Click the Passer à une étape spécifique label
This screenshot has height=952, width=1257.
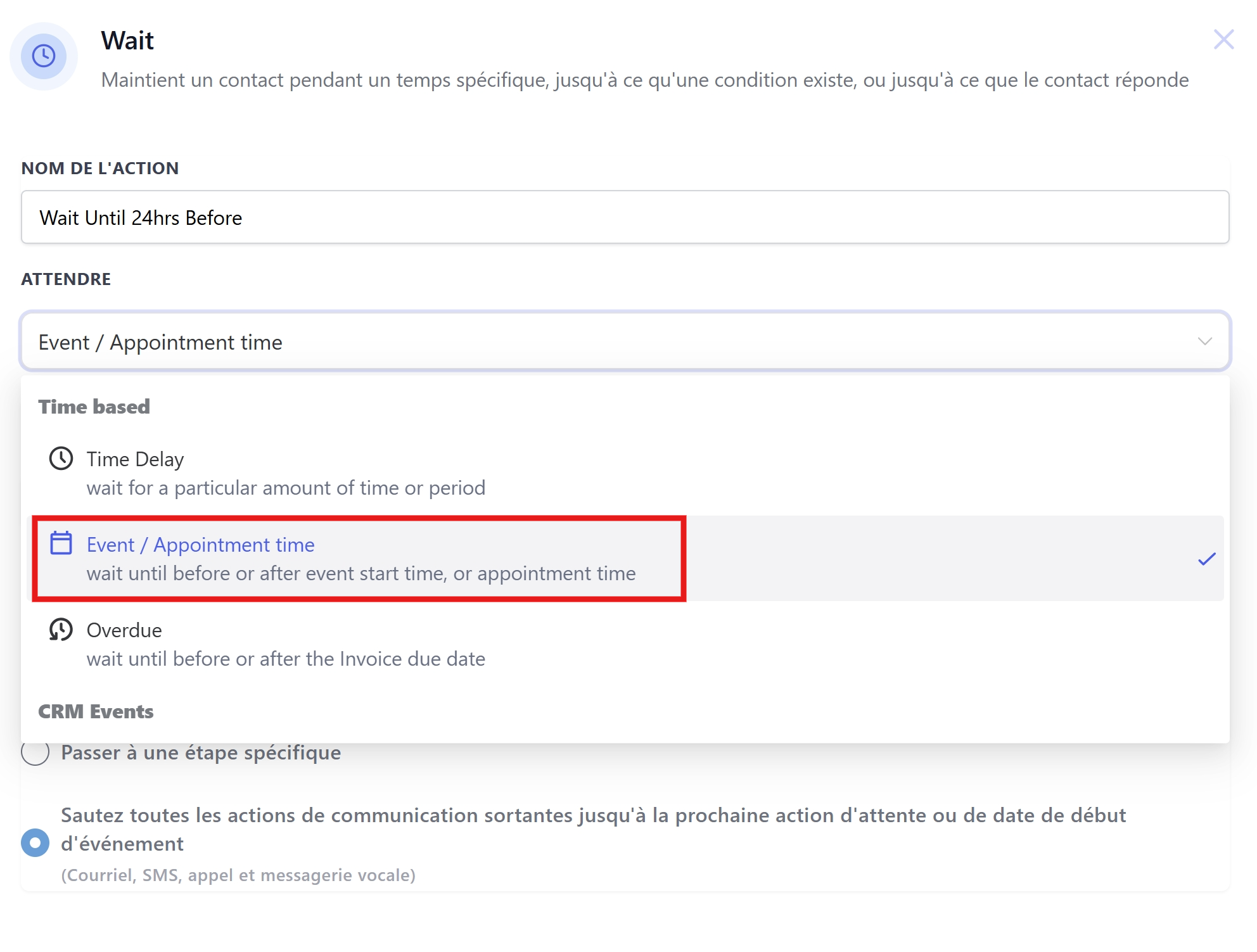pyautogui.click(x=201, y=752)
